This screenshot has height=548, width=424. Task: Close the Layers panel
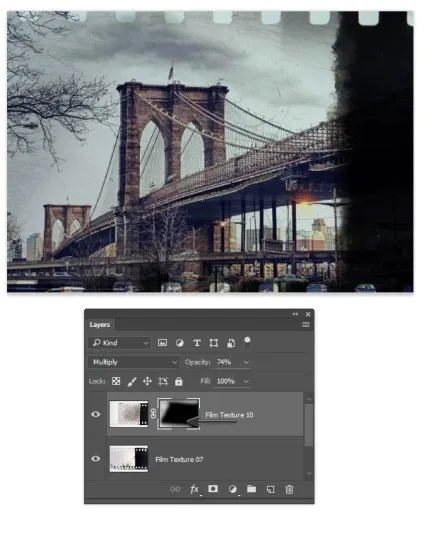pos(308,314)
